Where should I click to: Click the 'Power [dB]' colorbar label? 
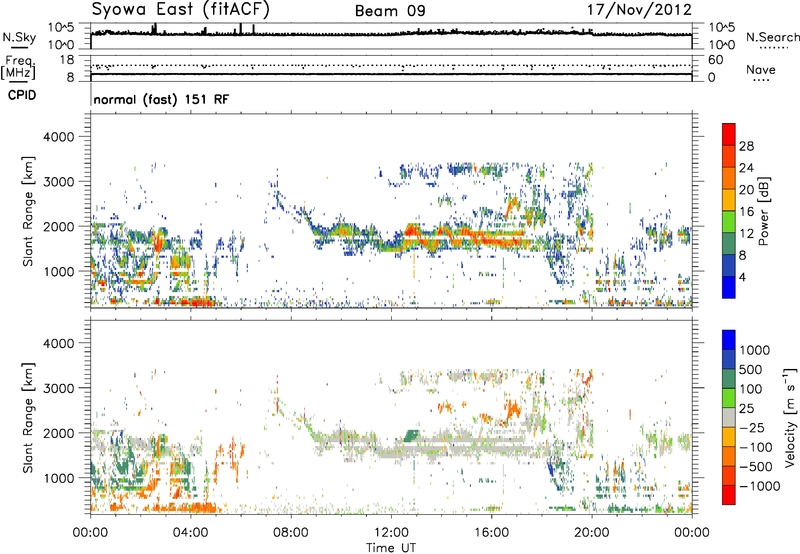point(764,211)
